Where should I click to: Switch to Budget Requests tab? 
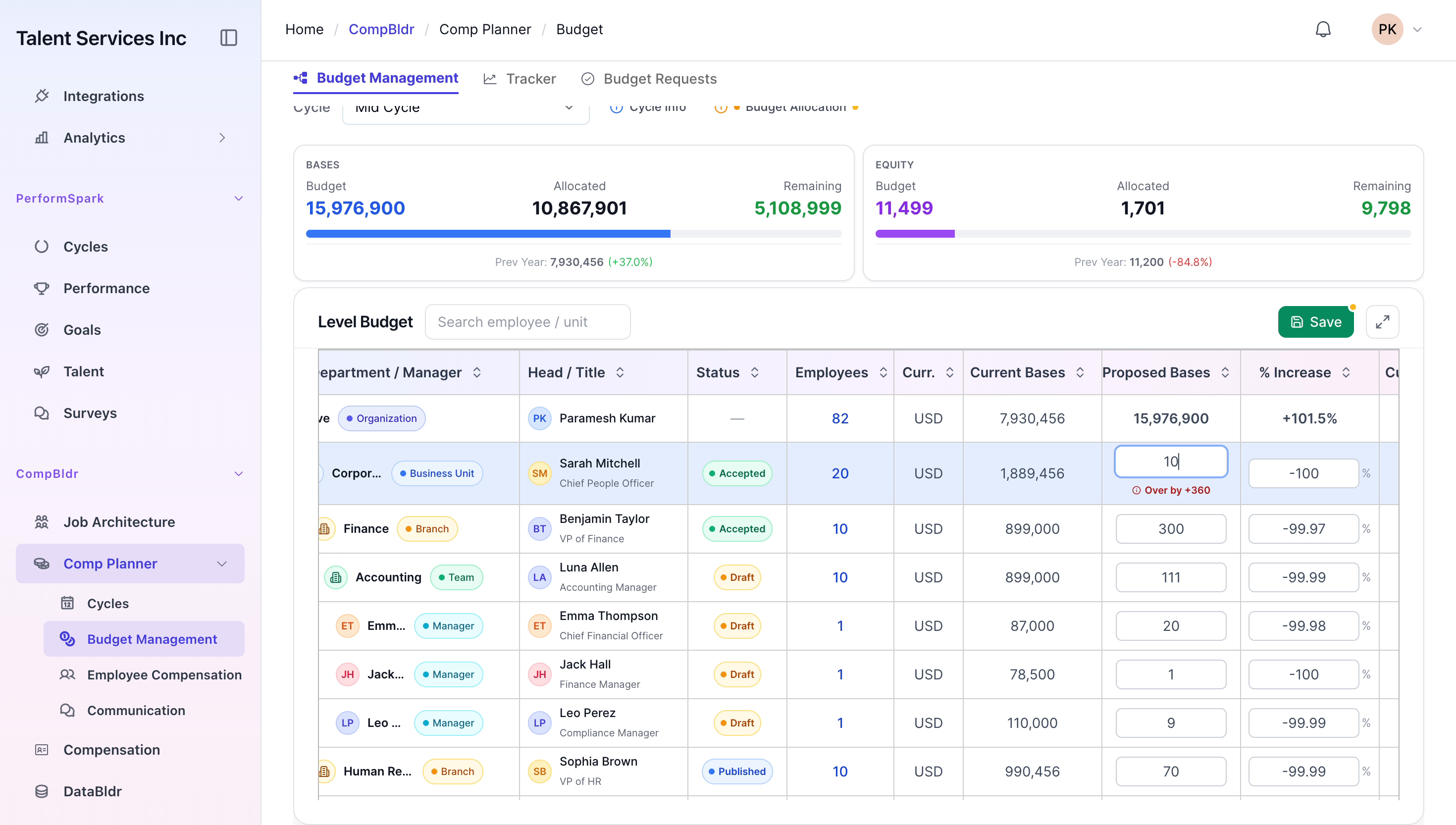[x=649, y=79]
